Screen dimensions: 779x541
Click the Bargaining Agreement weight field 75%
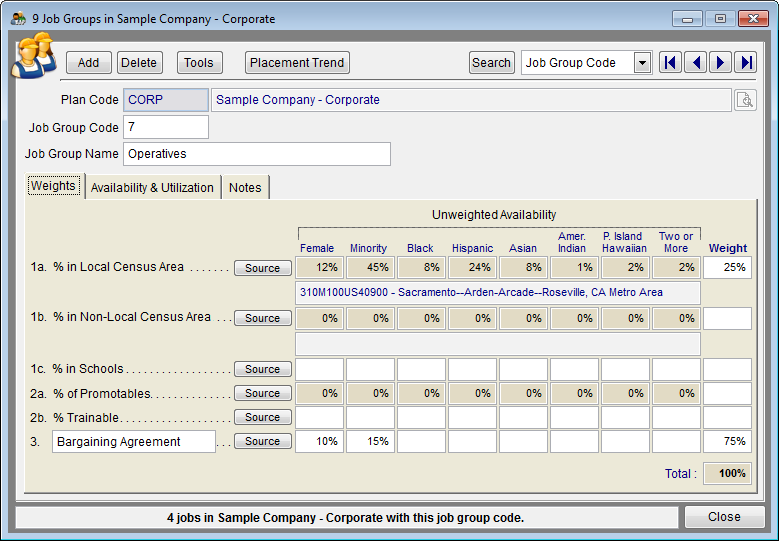(x=727, y=441)
